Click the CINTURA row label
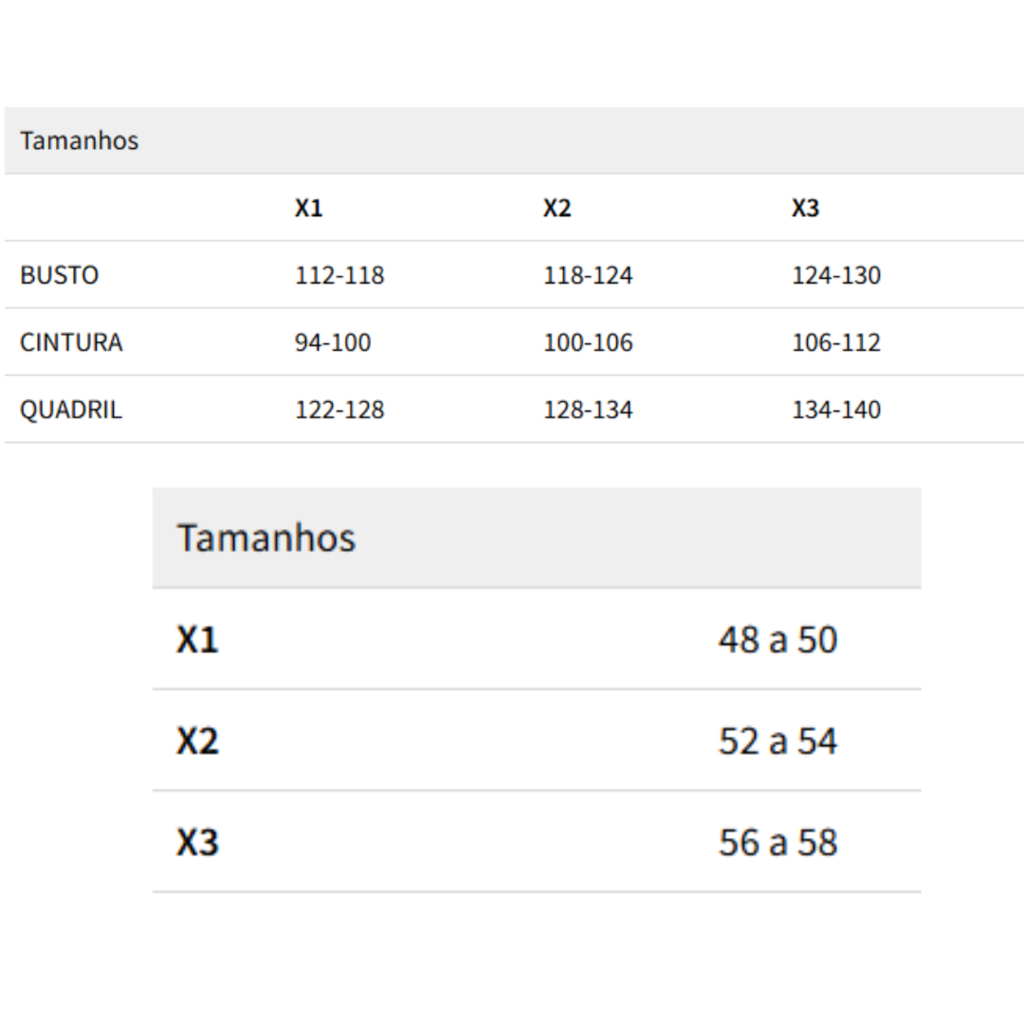The height and width of the screenshot is (1024, 1024). [x=71, y=342]
